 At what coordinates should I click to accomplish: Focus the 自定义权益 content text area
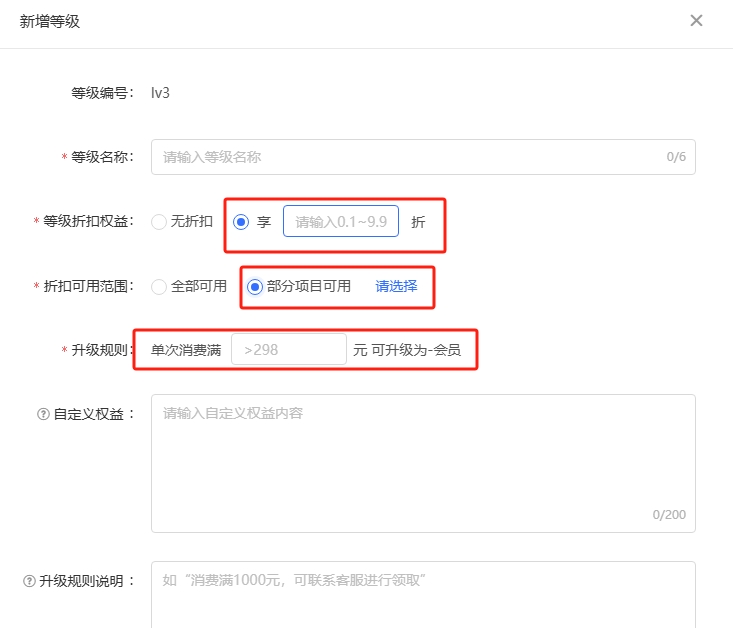(423, 463)
